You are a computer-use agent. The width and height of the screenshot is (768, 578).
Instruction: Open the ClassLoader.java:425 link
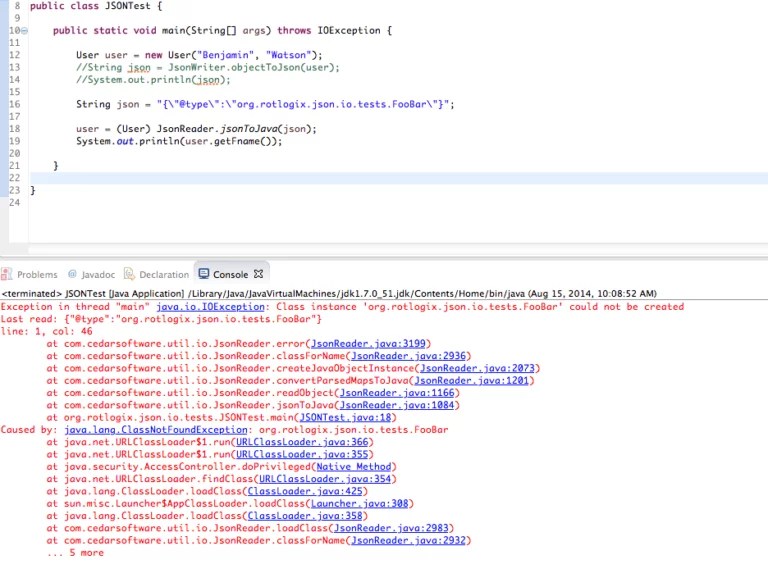pyautogui.click(x=305, y=491)
